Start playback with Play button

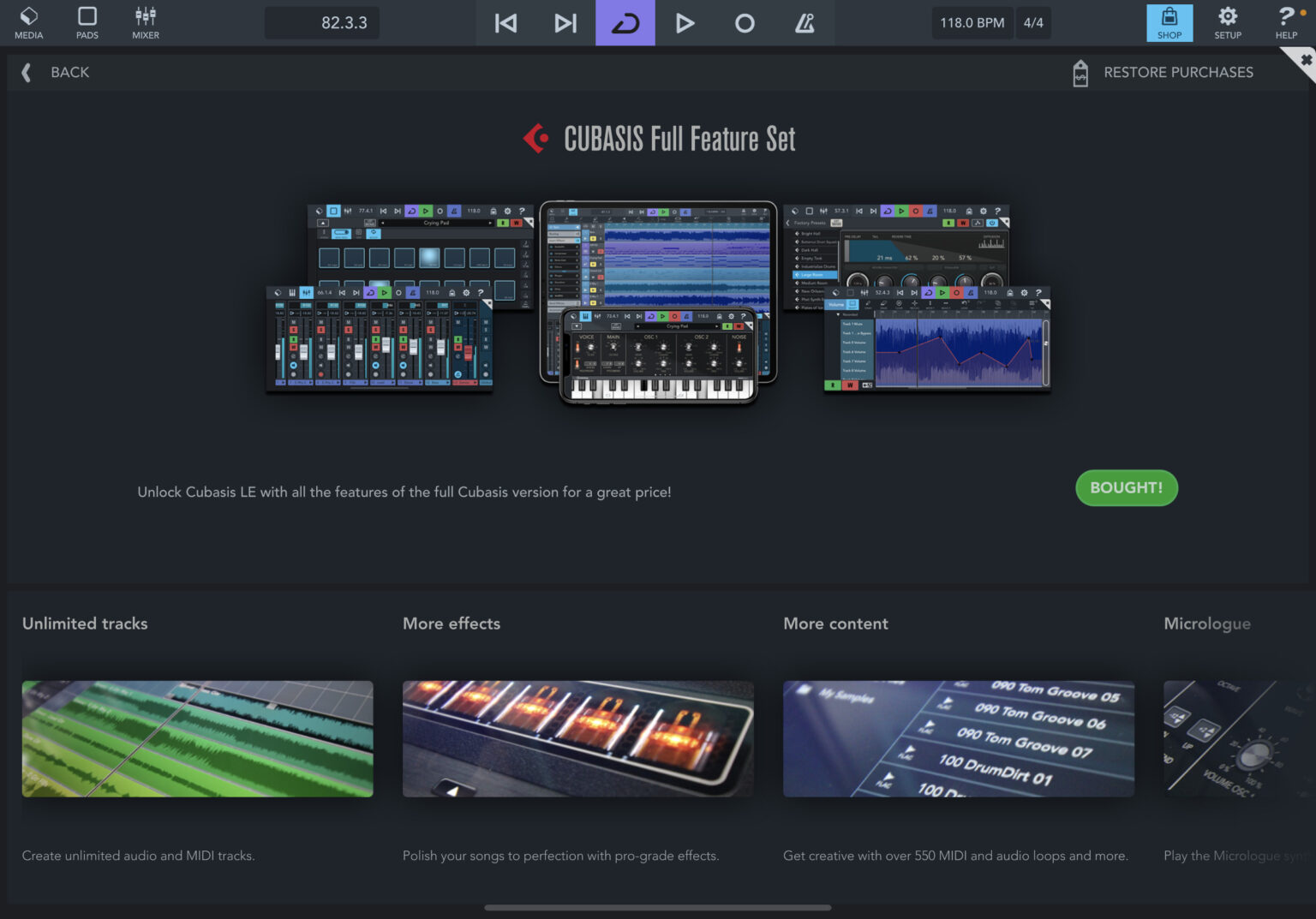(685, 23)
